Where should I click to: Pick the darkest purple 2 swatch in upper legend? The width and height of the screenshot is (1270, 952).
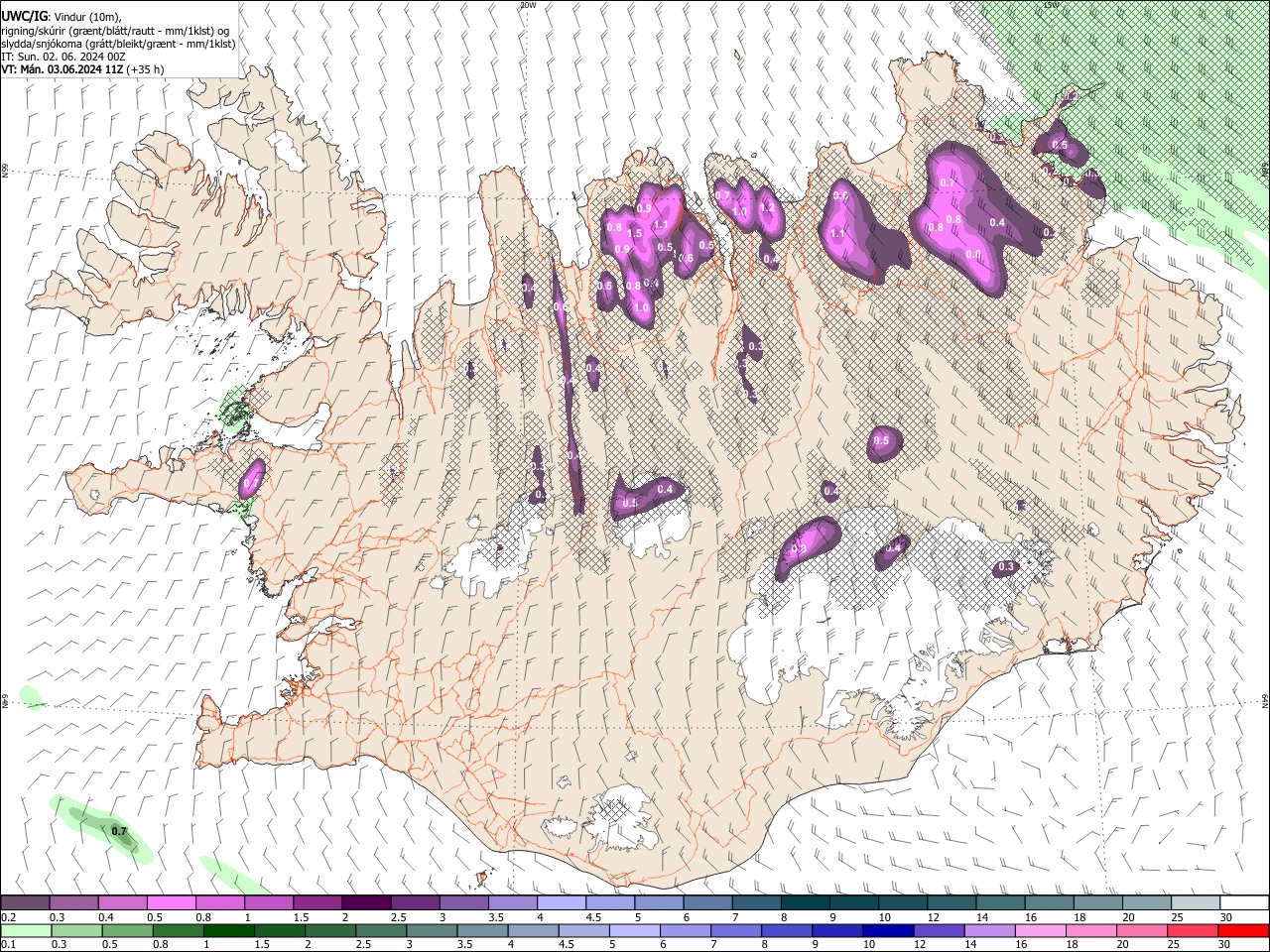click(x=366, y=903)
